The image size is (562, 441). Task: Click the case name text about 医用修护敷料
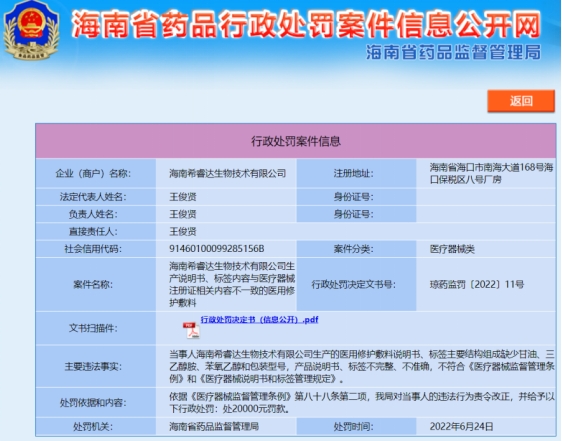pyautogui.click(x=232, y=284)
